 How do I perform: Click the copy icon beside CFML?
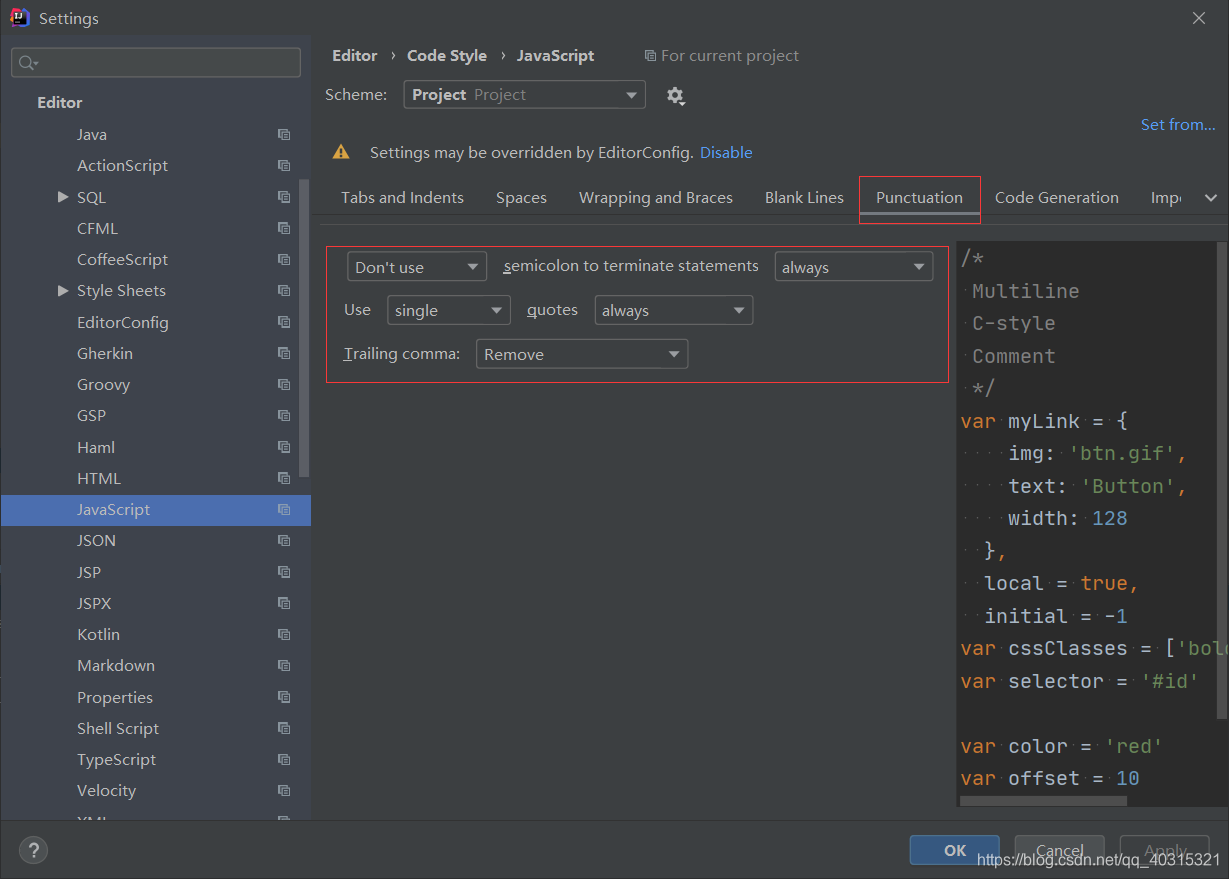click(284, 228)
